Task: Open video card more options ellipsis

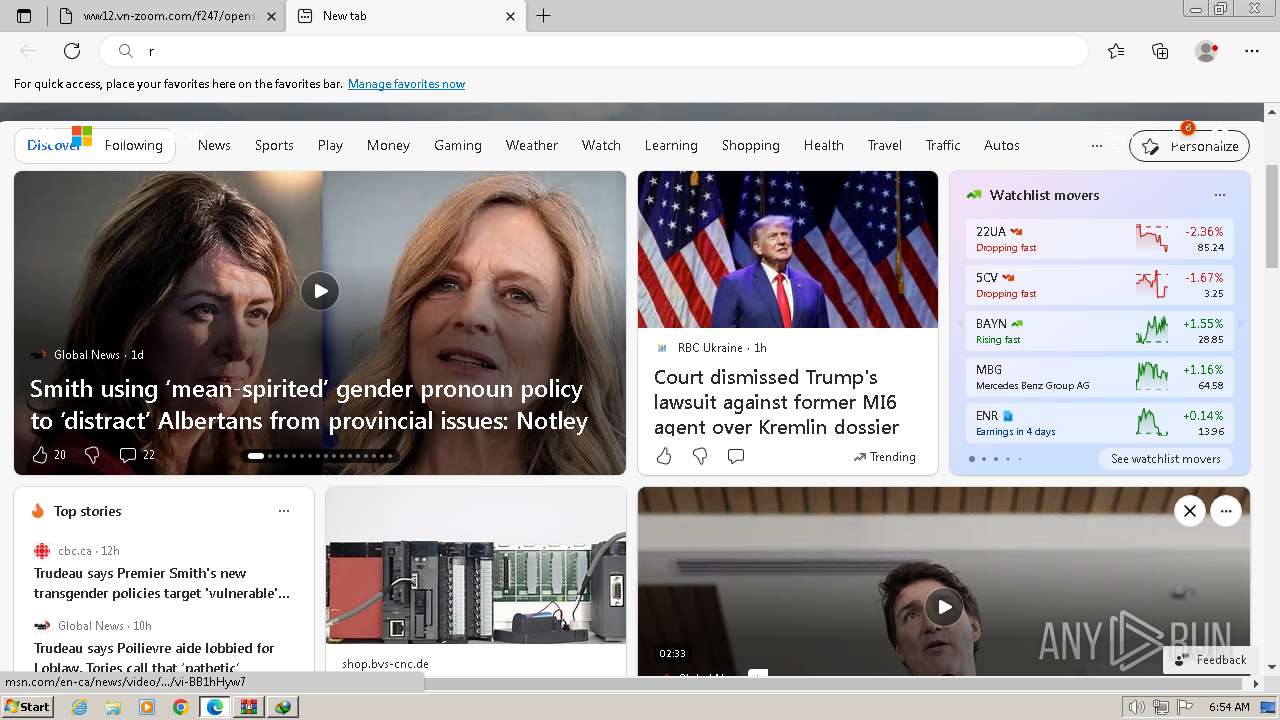Action: [1226, 511]
